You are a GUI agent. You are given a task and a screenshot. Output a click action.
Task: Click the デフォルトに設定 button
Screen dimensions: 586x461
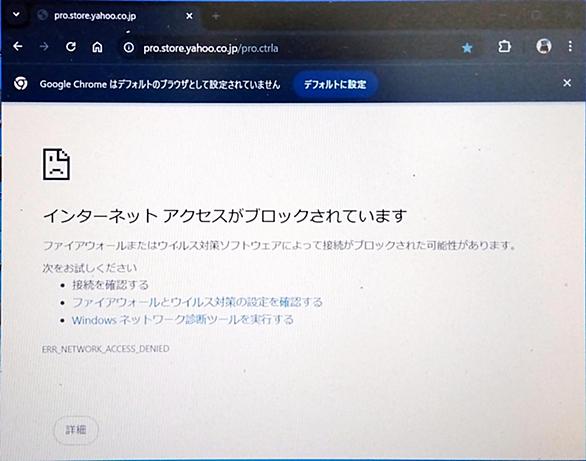[x=335, y=84]
